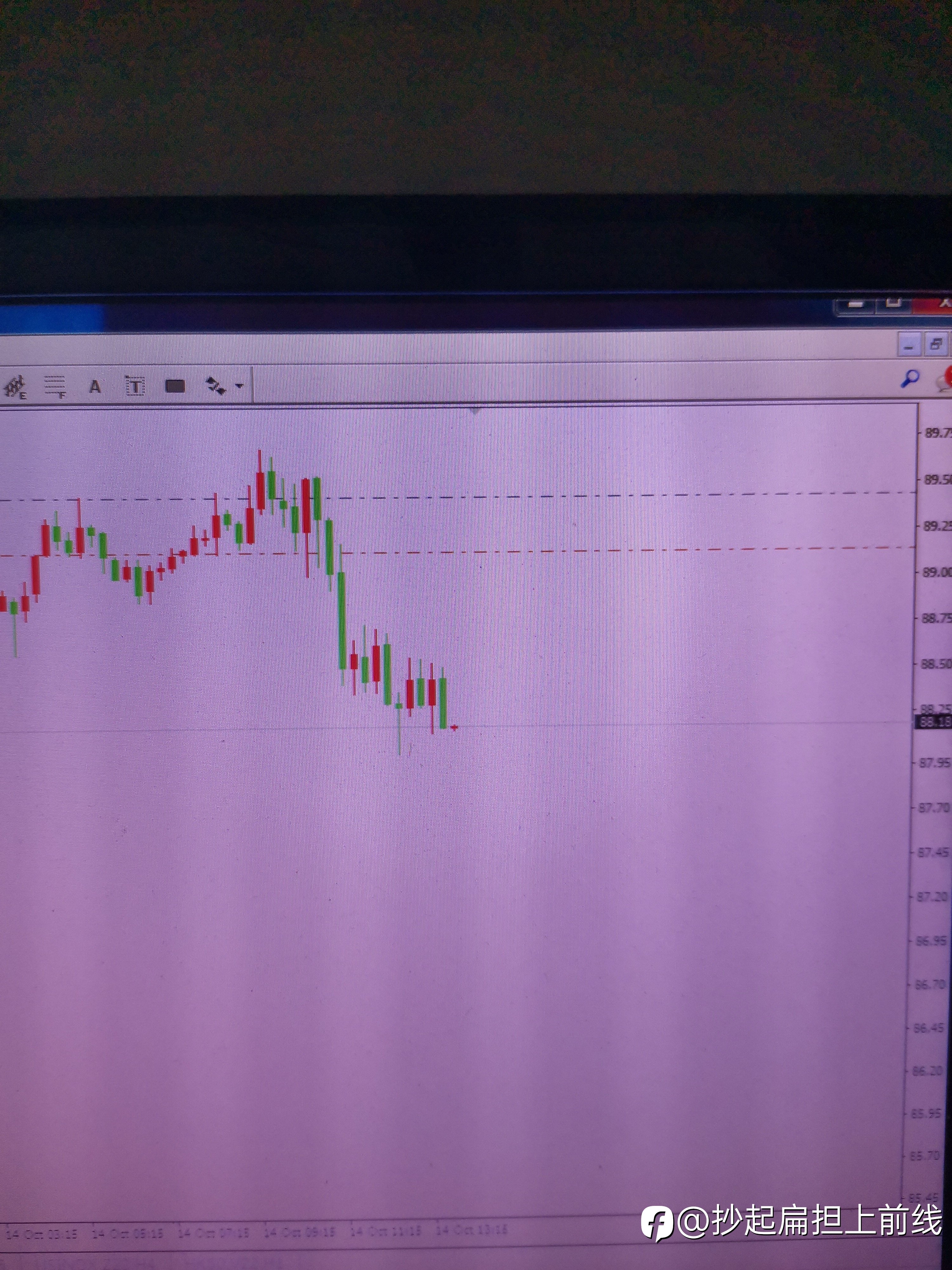952x1270 pixels.
Task: Select the dark rectangle shape tool
Action: pos(175,386)
